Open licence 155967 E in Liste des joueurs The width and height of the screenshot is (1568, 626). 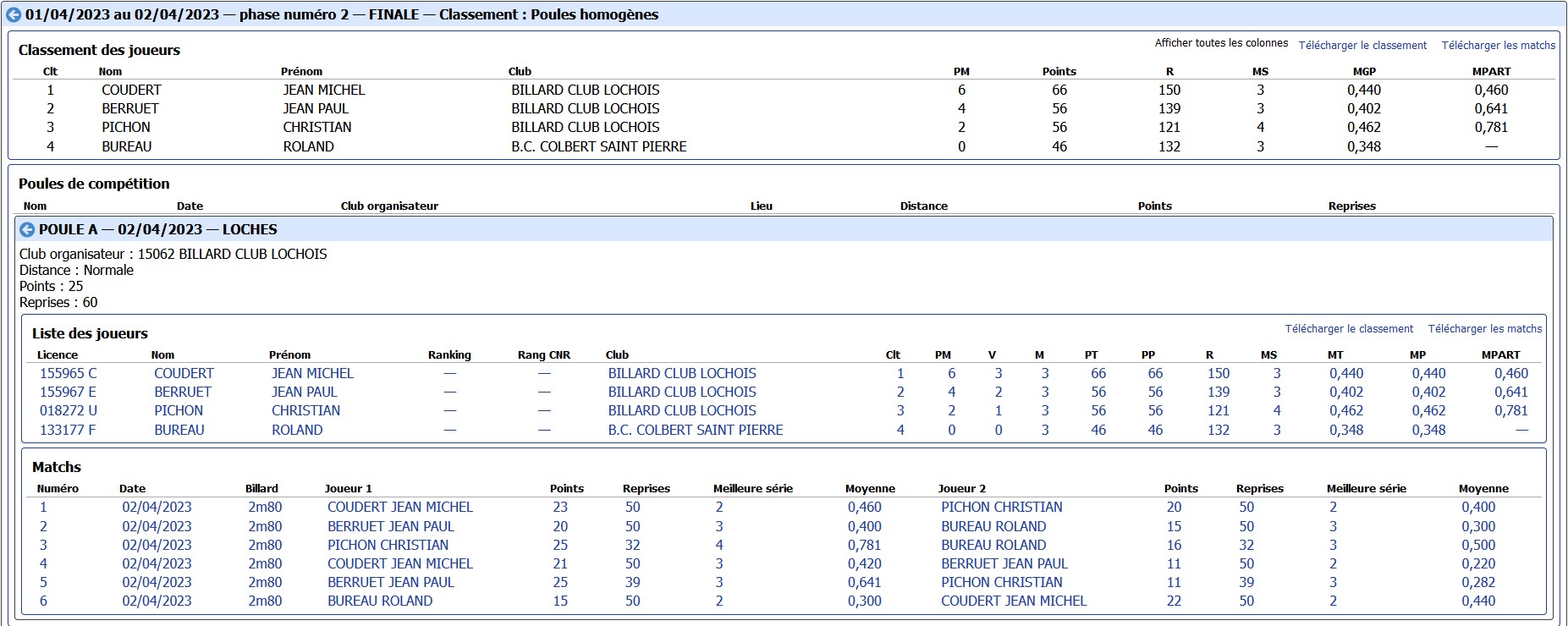coord(68,392)
